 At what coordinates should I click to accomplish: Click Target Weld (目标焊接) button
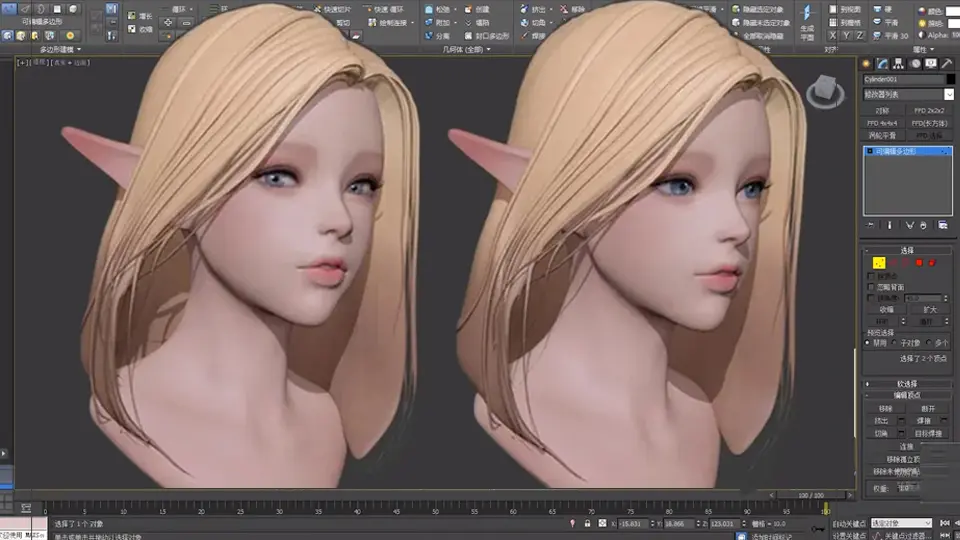(928, 433)
